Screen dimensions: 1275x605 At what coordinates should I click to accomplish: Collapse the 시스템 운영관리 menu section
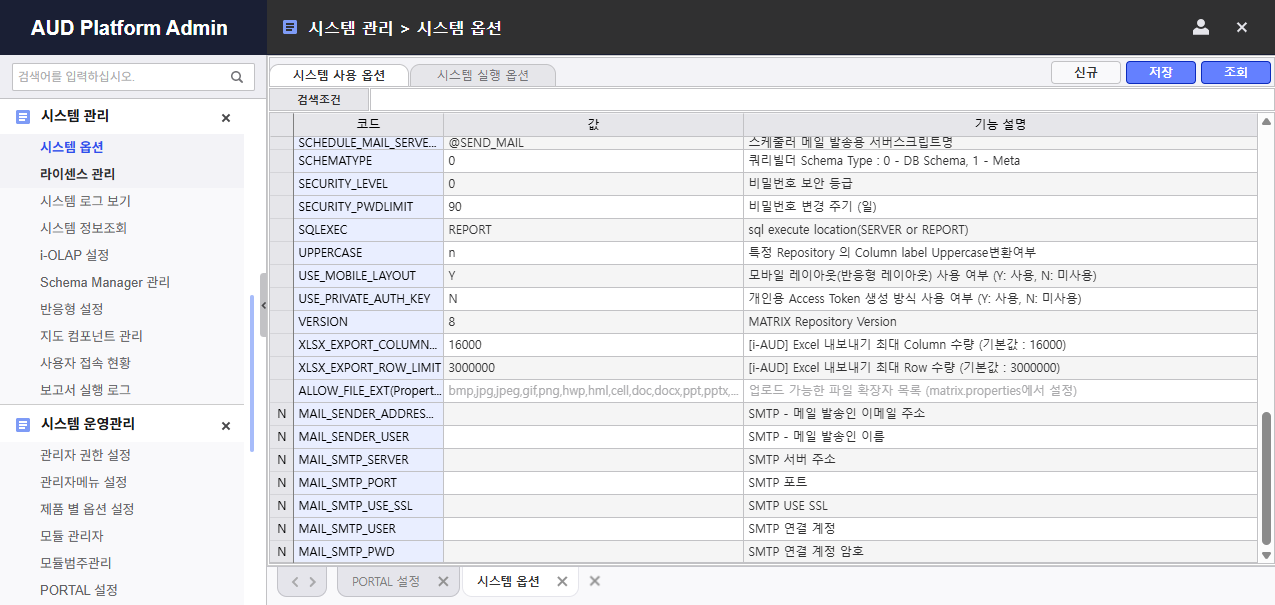click(226, 426)
